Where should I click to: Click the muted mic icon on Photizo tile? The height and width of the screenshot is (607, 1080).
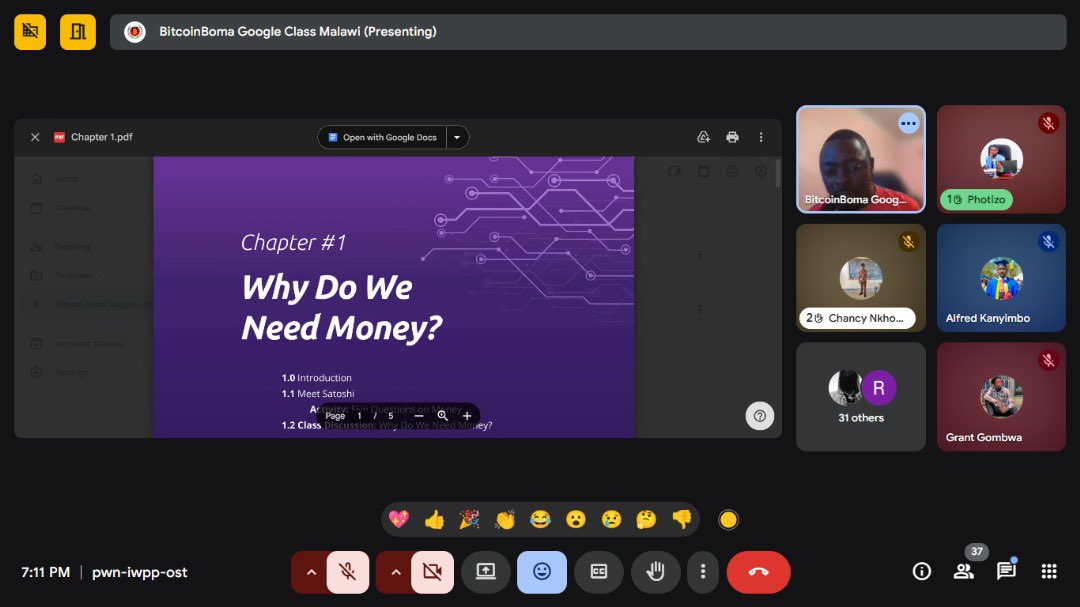1048,123
